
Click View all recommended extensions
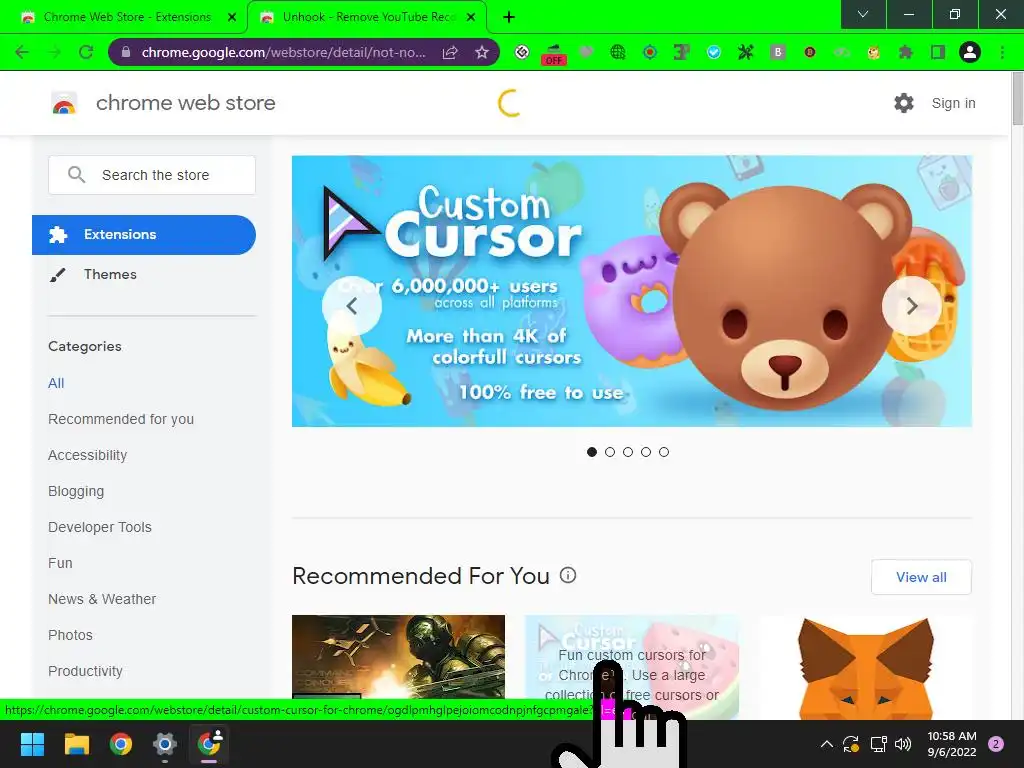point(921,577)
